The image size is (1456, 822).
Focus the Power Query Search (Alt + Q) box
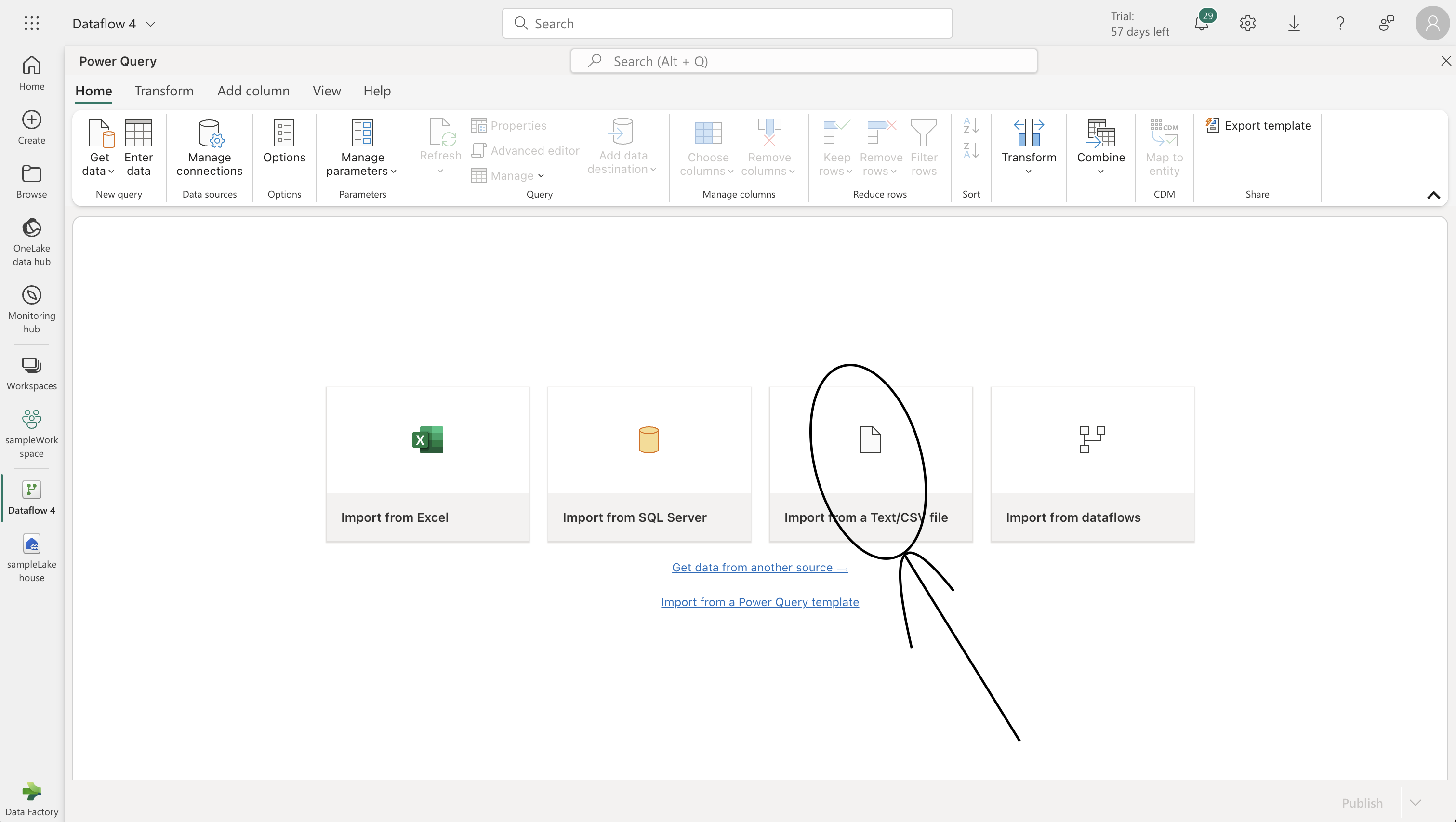[x=804, y=61]
